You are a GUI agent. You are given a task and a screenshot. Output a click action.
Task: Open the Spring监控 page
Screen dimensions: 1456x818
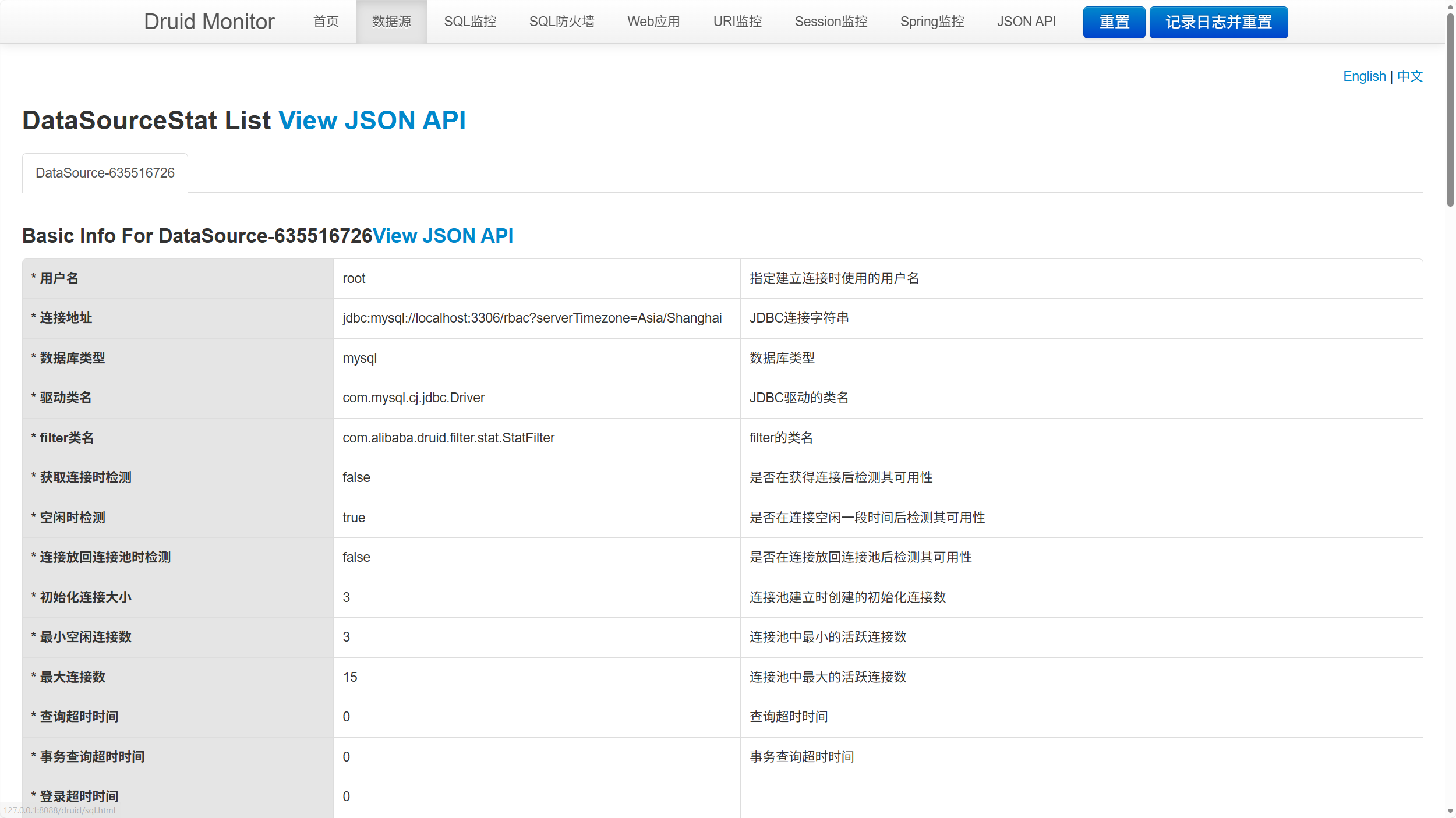932,22
